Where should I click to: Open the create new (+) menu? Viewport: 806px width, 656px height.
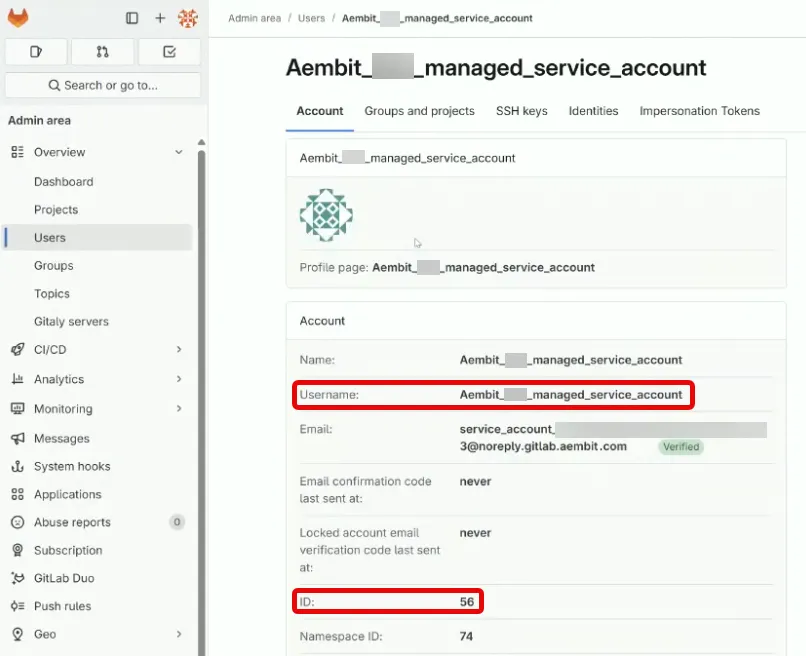(159, 17)
